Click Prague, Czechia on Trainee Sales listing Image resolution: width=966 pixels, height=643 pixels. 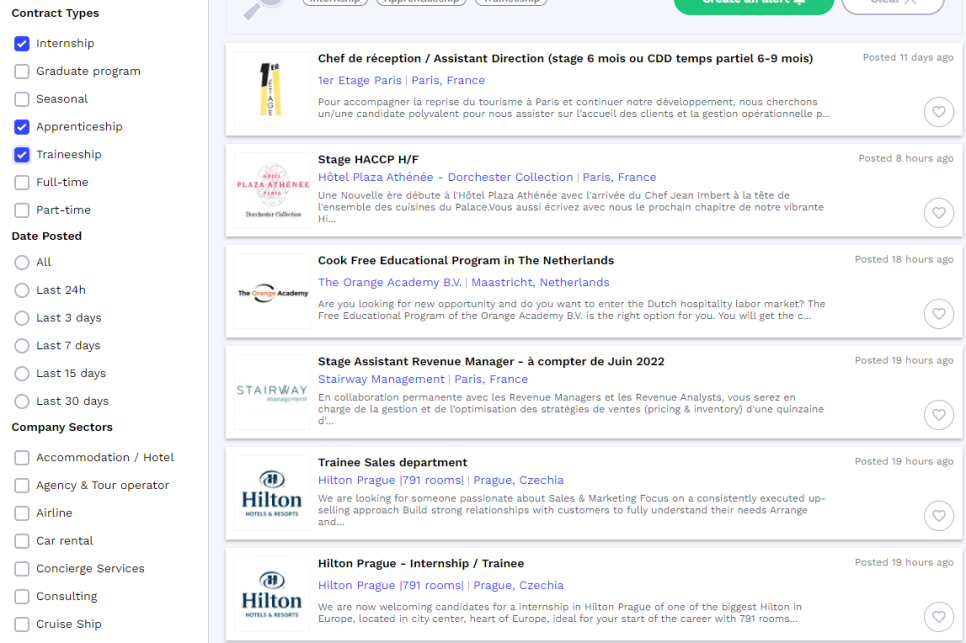tap(518, 480)
